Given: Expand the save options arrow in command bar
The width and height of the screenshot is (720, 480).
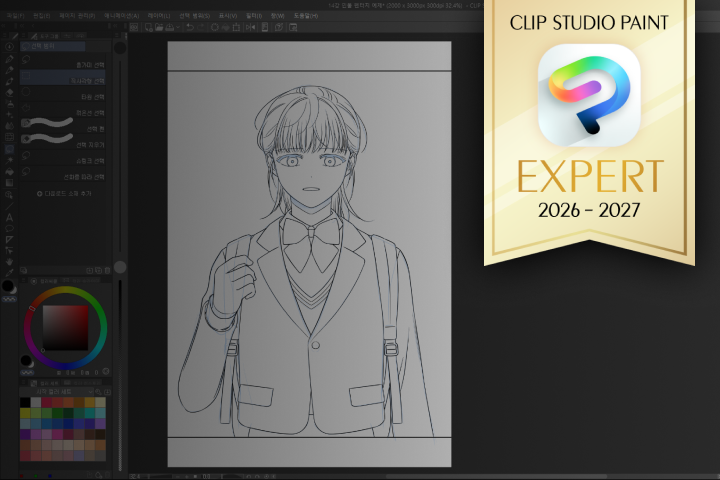Looking at the screenshot, I should (x=178, y=28).
